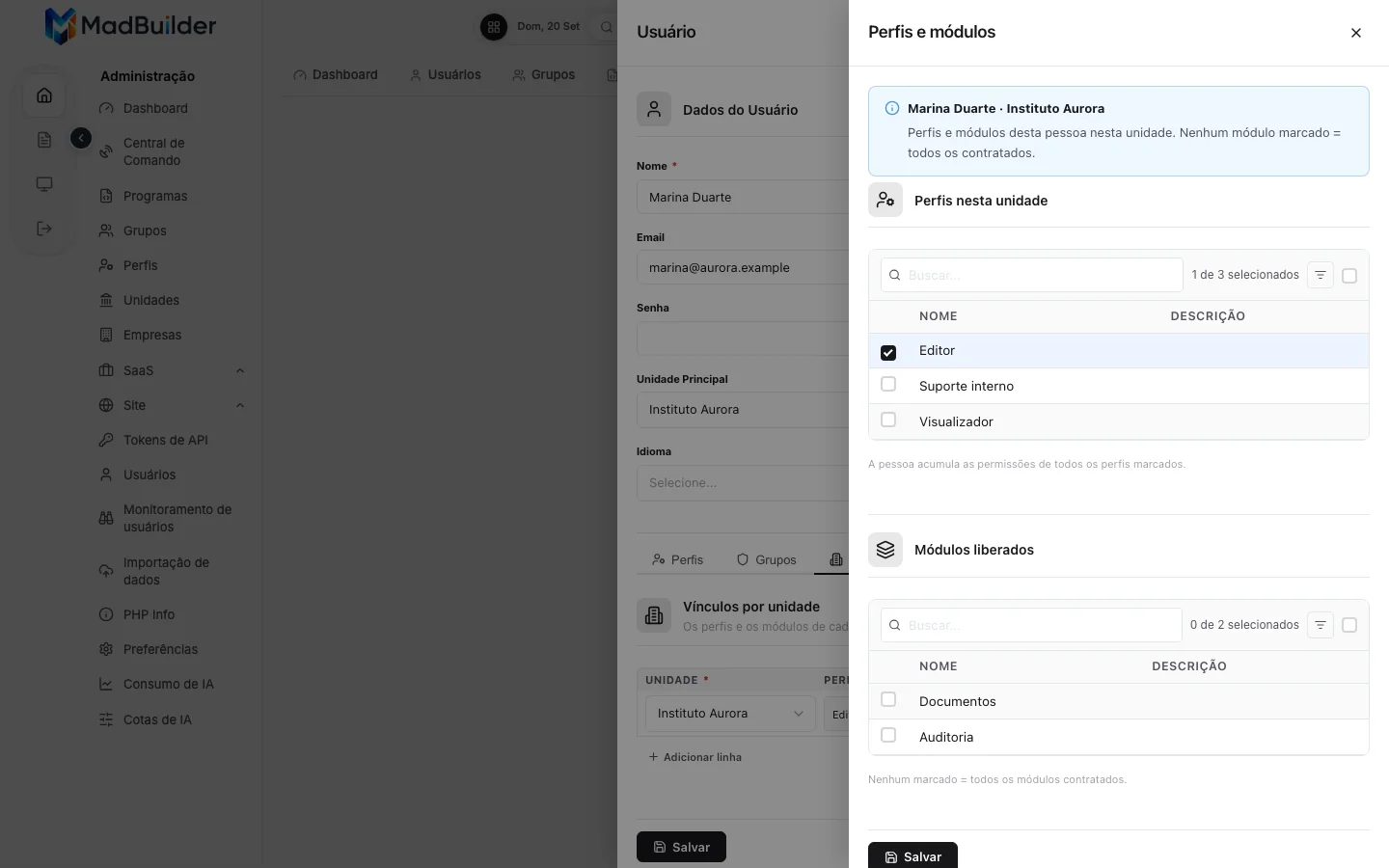This screenshot has width=1389, height=868.
Task: Save the Perfis e módulos panel
Action: pos(912,855)
